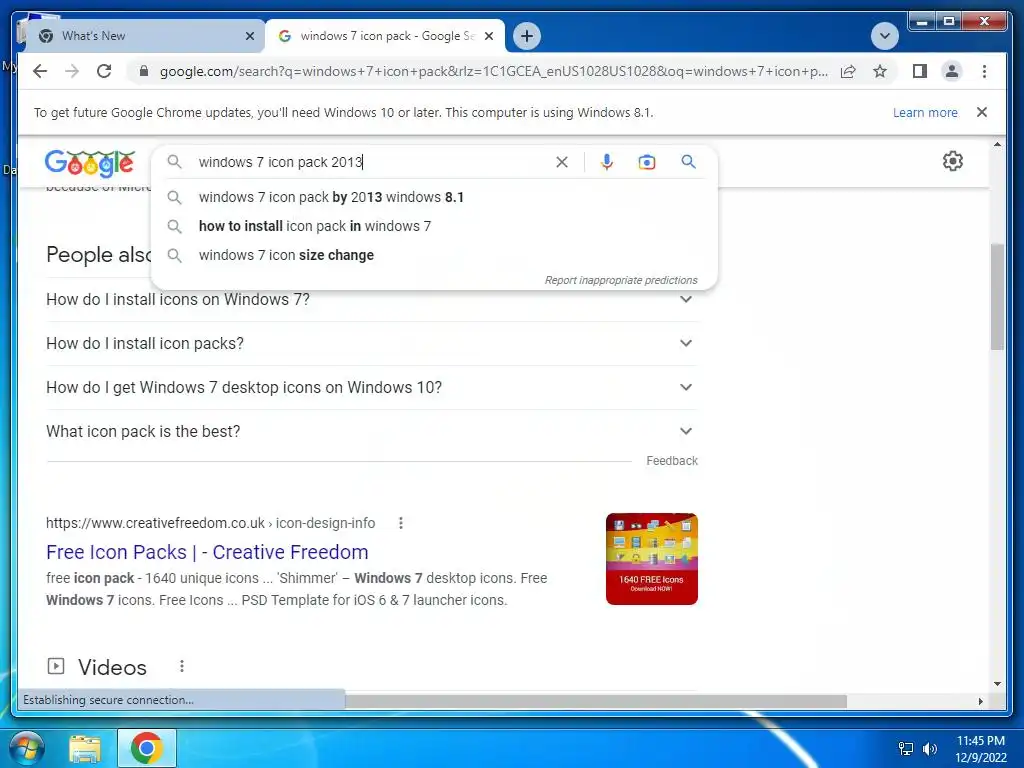
Task: Submit search with blue magnifier
Action: pos(688,161)
